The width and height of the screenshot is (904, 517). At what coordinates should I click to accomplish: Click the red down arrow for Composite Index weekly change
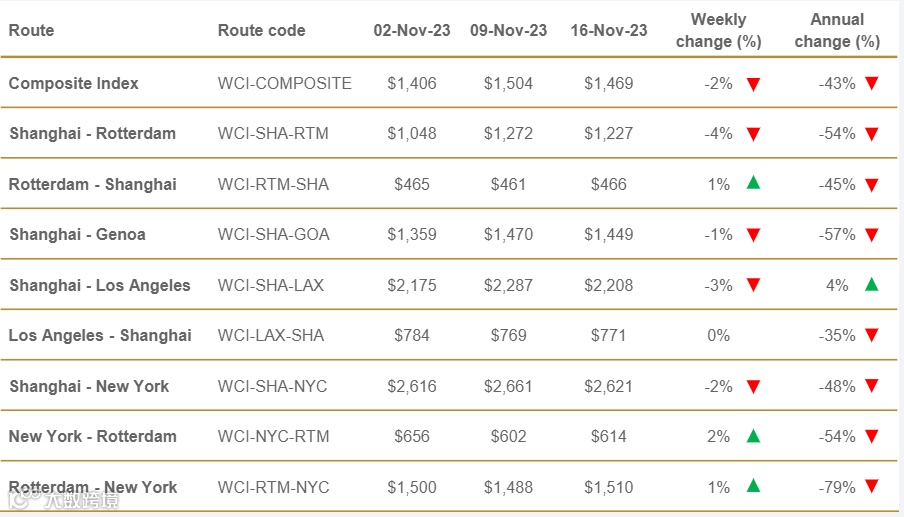[753, 84]
